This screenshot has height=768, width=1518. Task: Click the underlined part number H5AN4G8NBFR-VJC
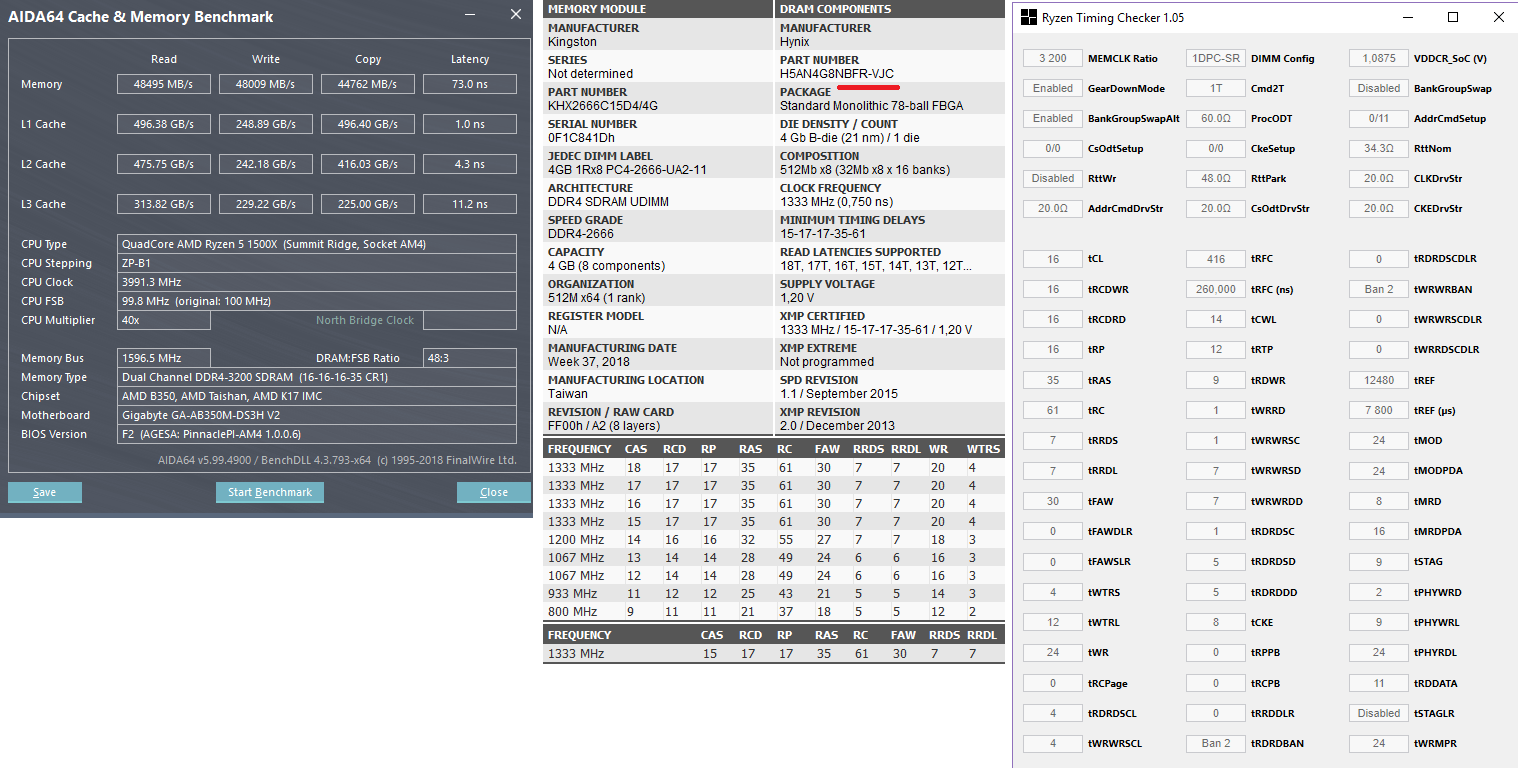(837, 74)
